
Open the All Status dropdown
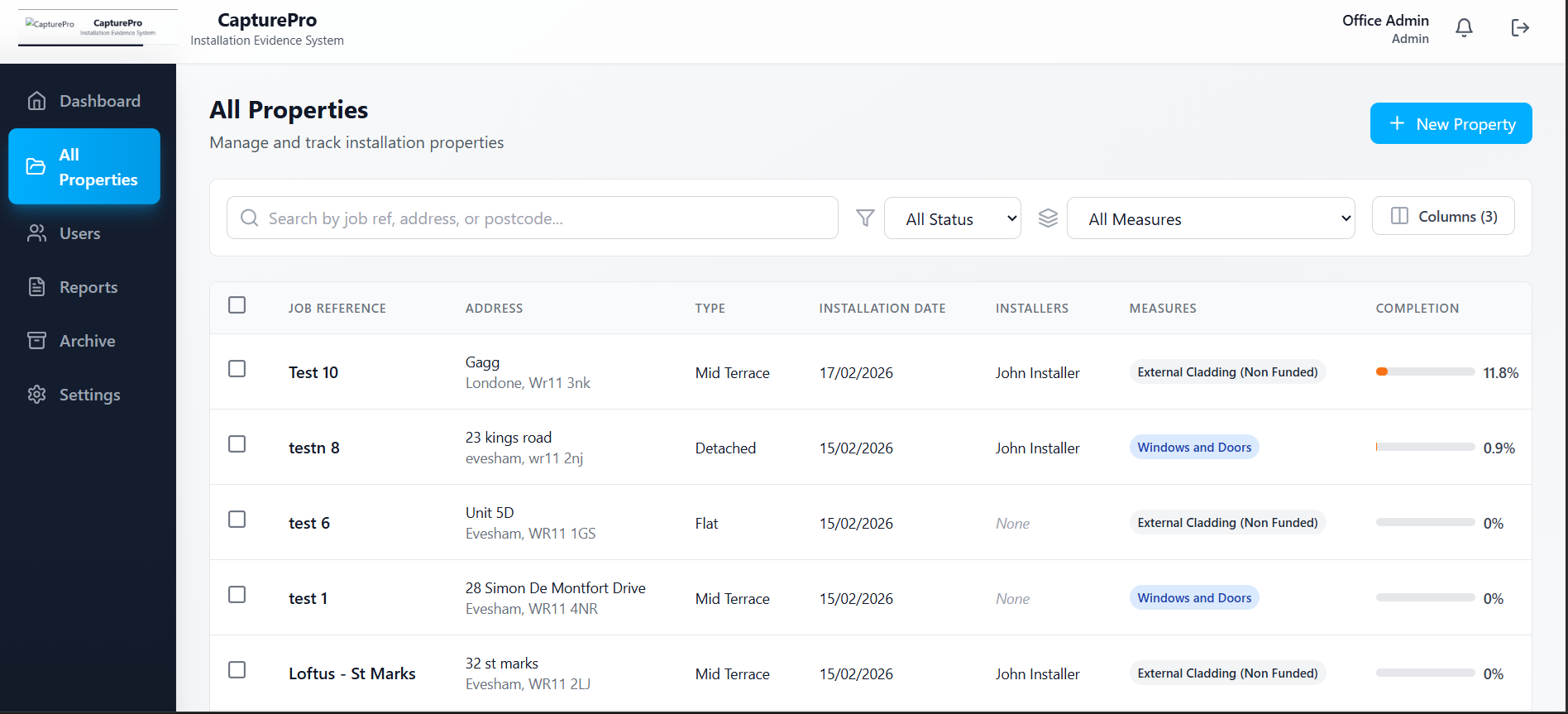click(x=952, y=218)
